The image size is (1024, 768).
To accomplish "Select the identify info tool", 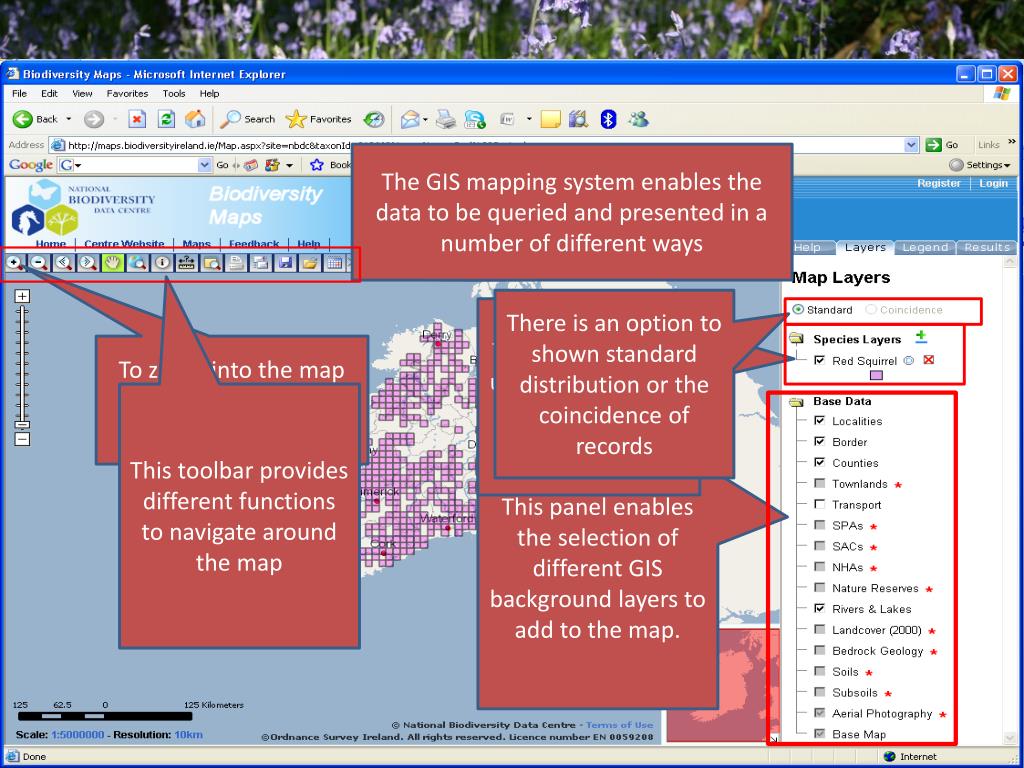I will click(x=162, y=263).
